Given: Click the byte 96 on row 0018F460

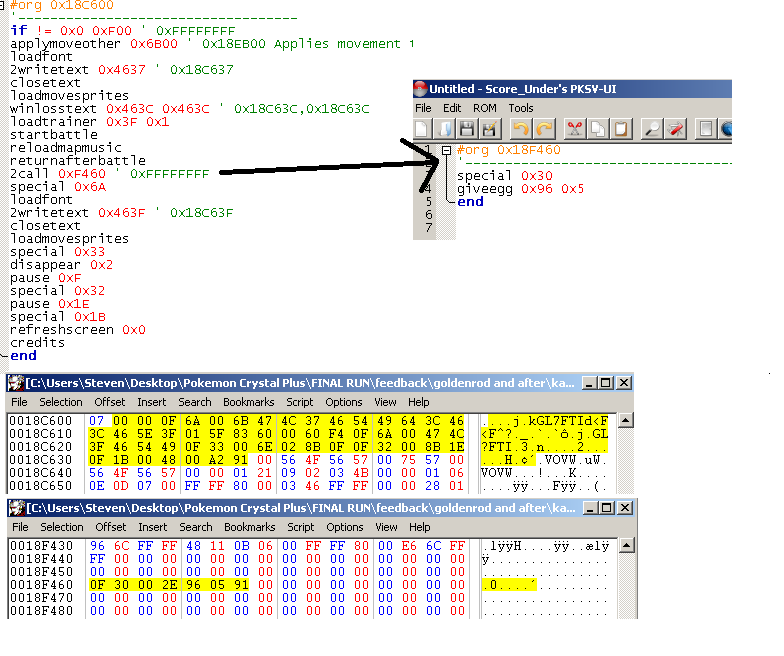Looking at the screenshot, I should click(x=194, y=585).
